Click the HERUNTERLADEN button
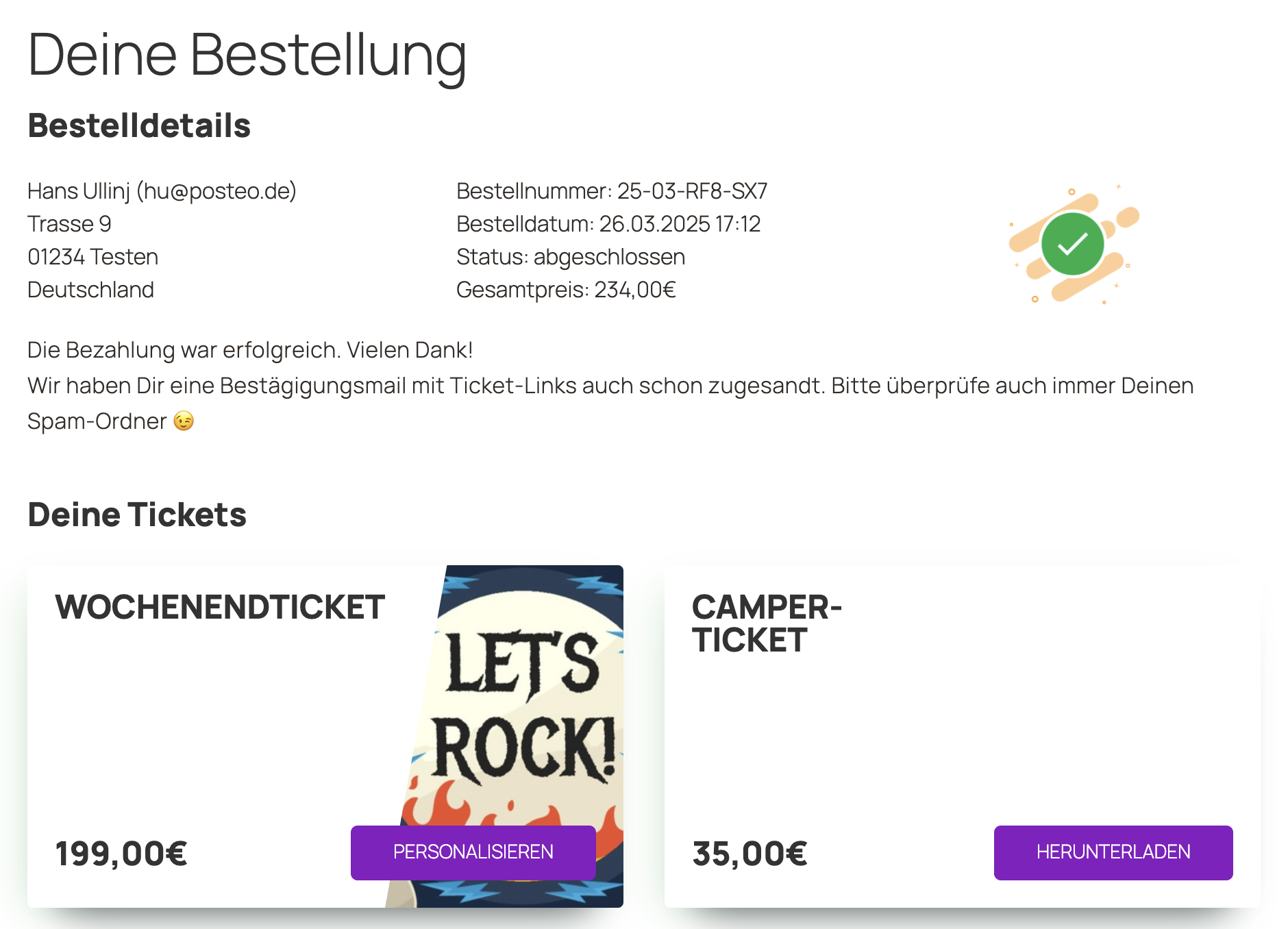 pos(1113,852)
